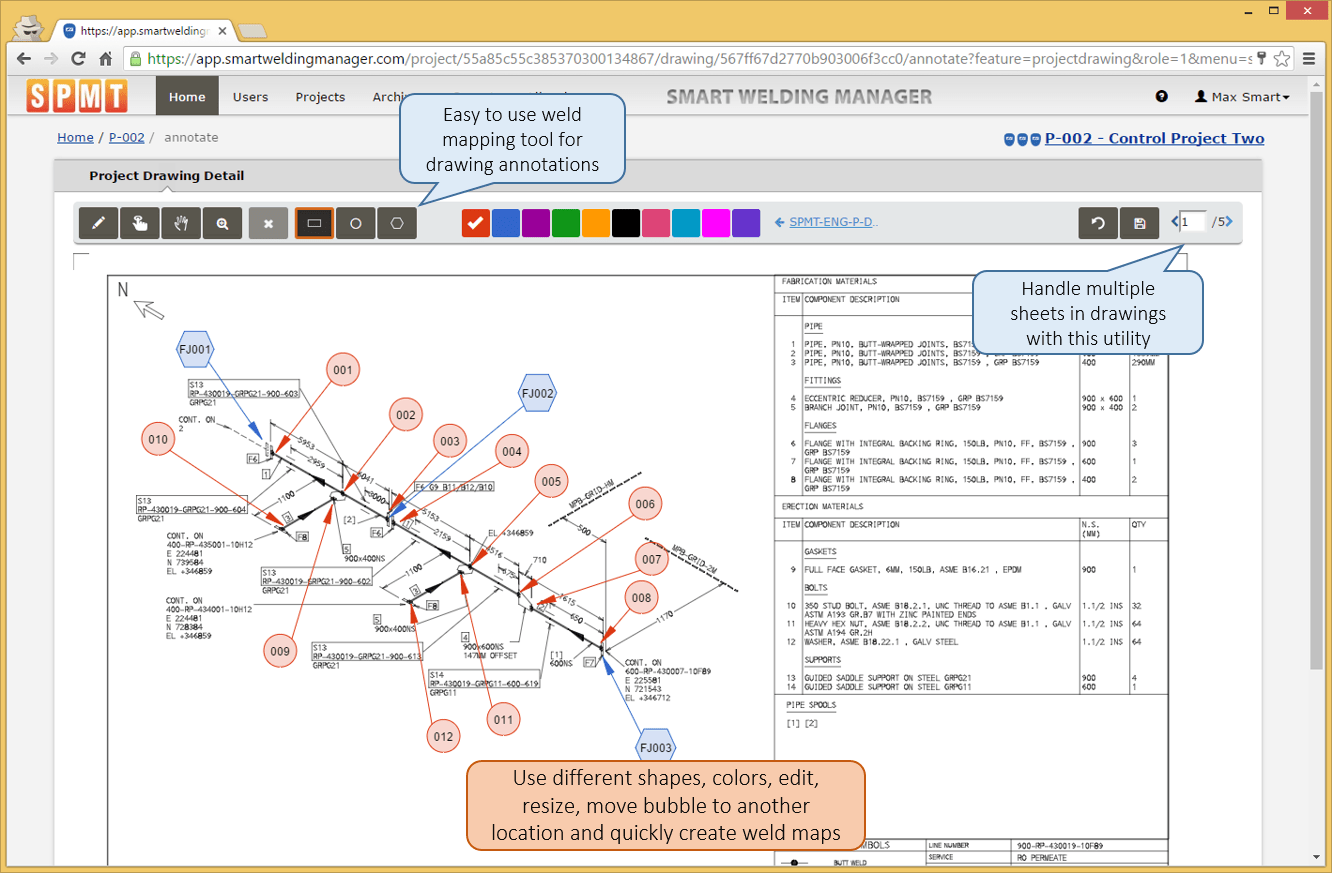The width and height of the screenshot is (1332, 873).
Task: Pick the pink color swatch
Action: coord(656,223)
